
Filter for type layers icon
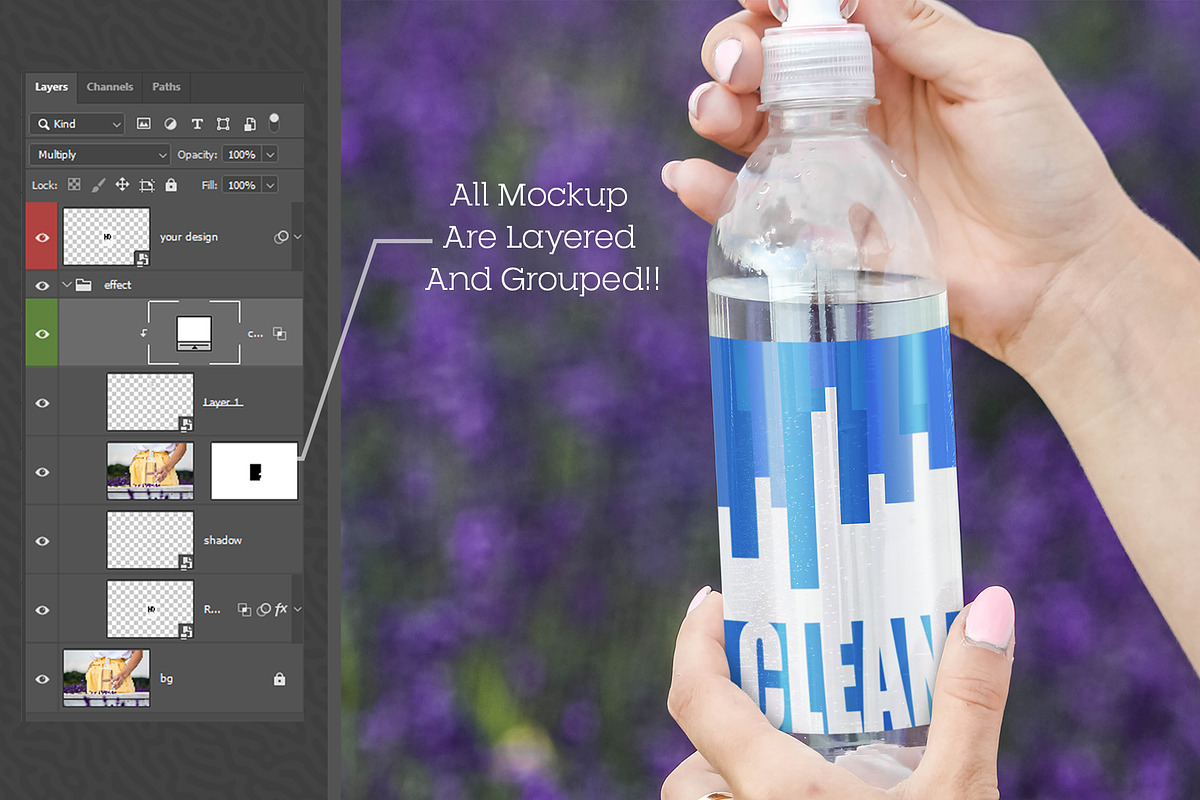[x=197, y=124]
